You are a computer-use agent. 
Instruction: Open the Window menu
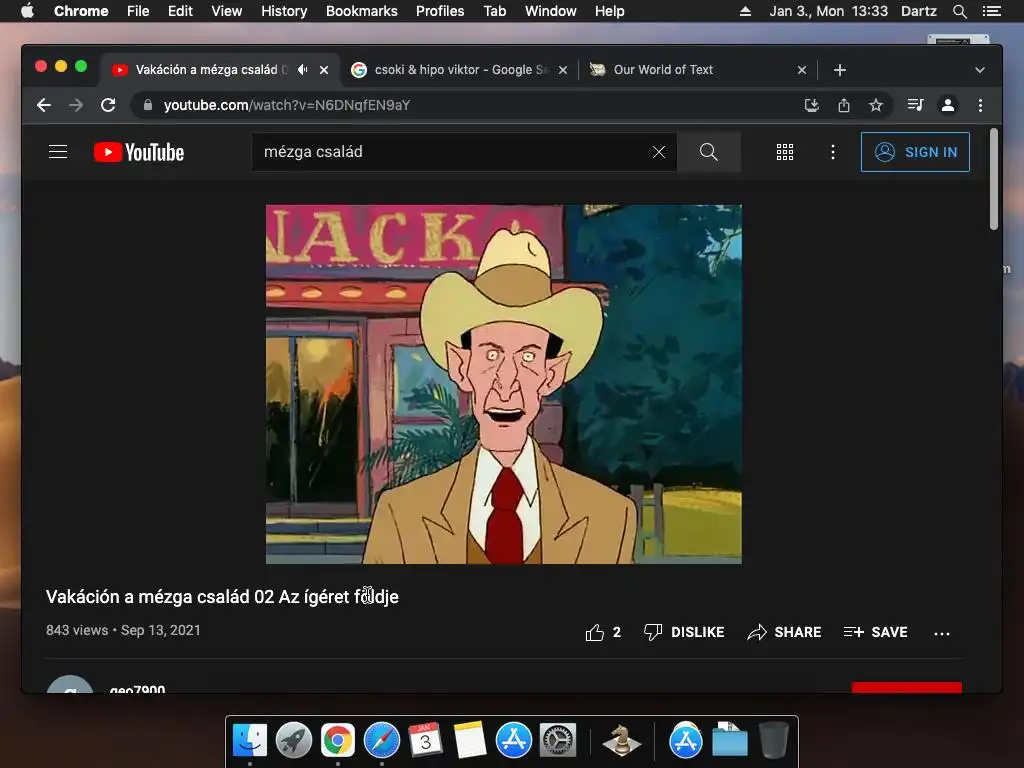pyautogui.click(x=551, y=11)
